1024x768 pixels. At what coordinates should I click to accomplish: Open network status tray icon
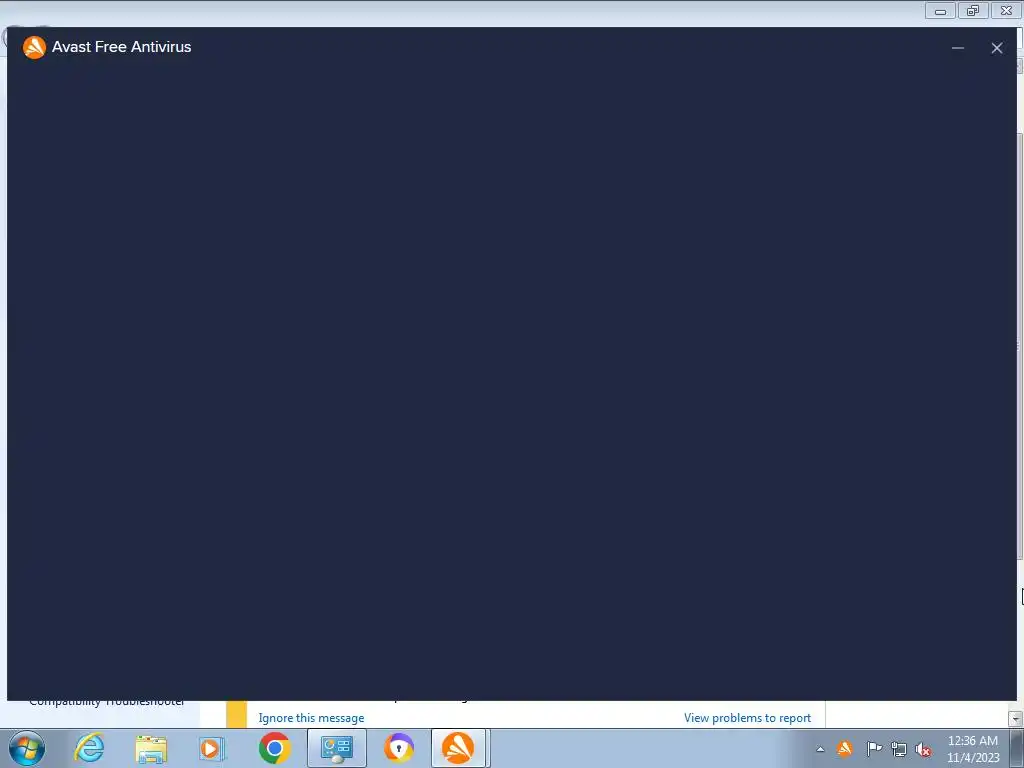click(x=899, y=749)
